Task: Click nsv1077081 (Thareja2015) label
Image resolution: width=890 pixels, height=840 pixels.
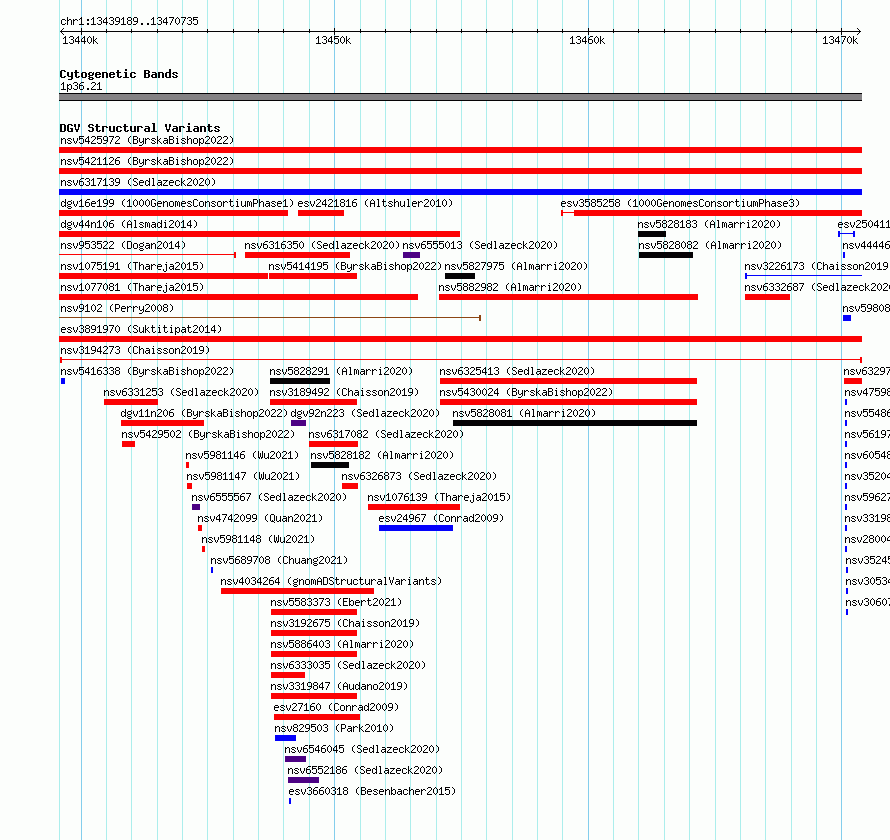Action: tap(132, 287)
